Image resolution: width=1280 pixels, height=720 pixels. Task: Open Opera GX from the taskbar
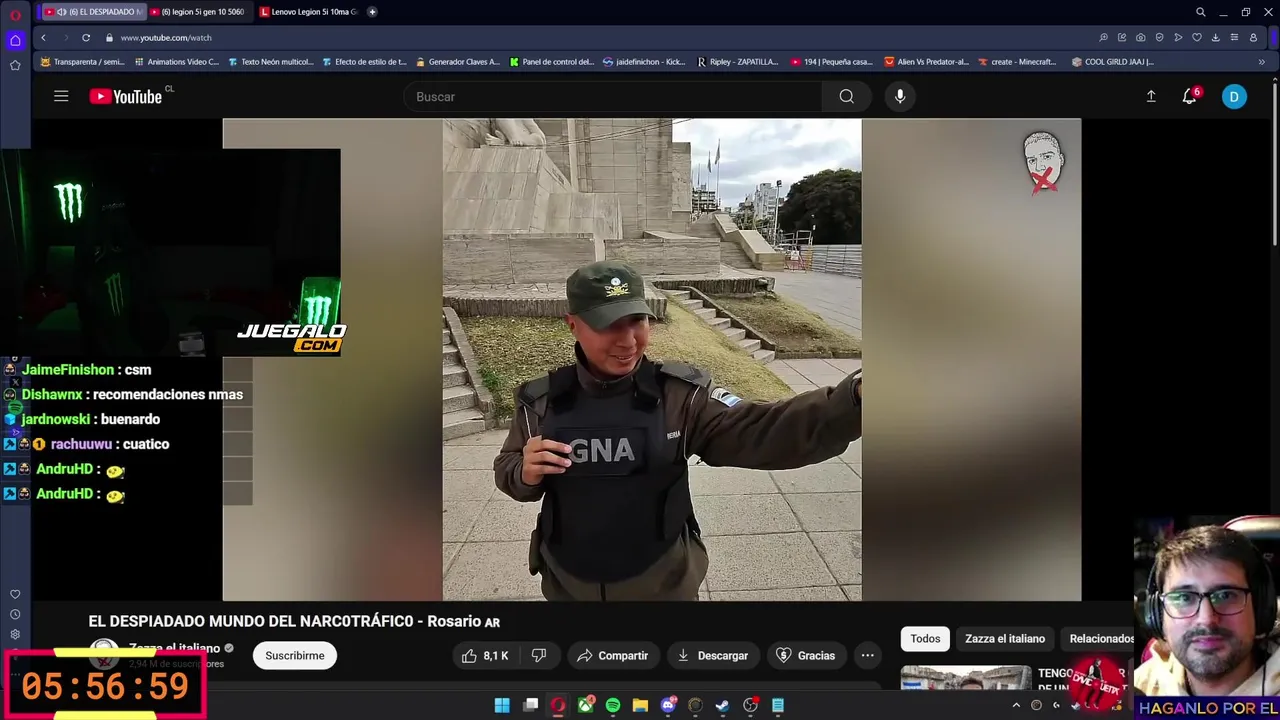[x=557, y=705]
